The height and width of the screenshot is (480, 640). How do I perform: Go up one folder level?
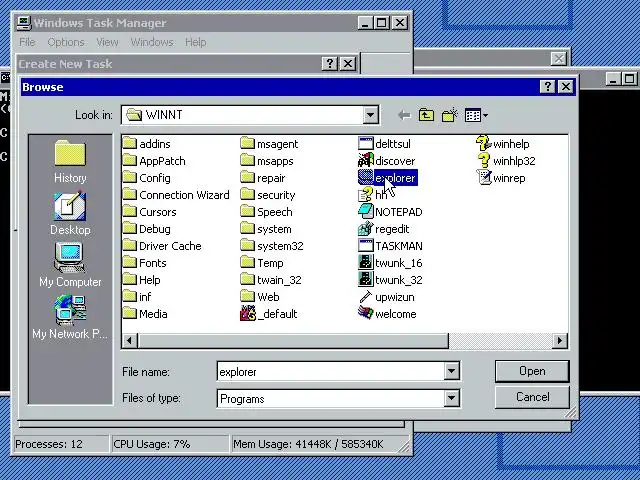tap(426, 116)
